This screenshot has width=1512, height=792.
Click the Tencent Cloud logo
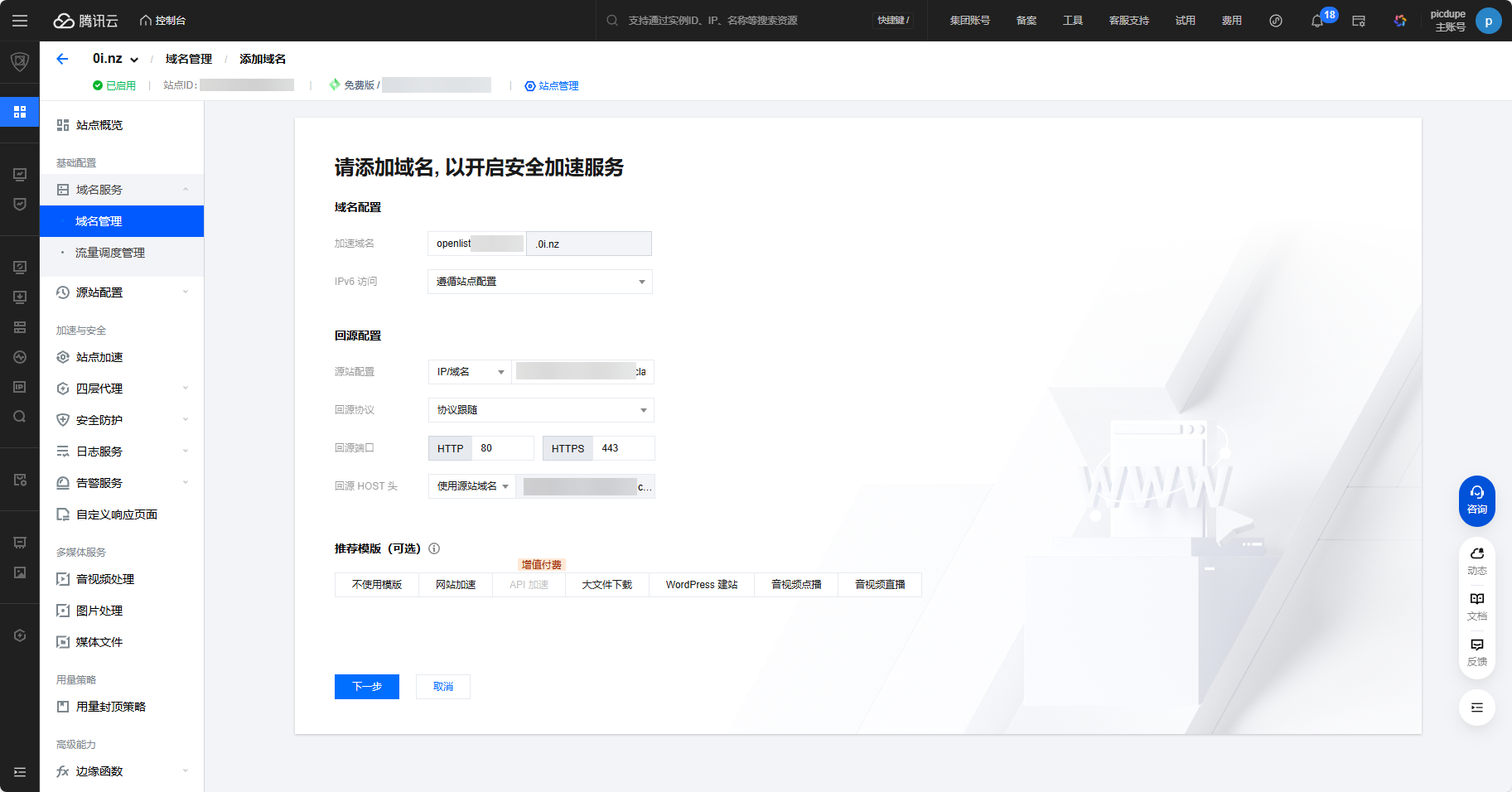point(86,21)
